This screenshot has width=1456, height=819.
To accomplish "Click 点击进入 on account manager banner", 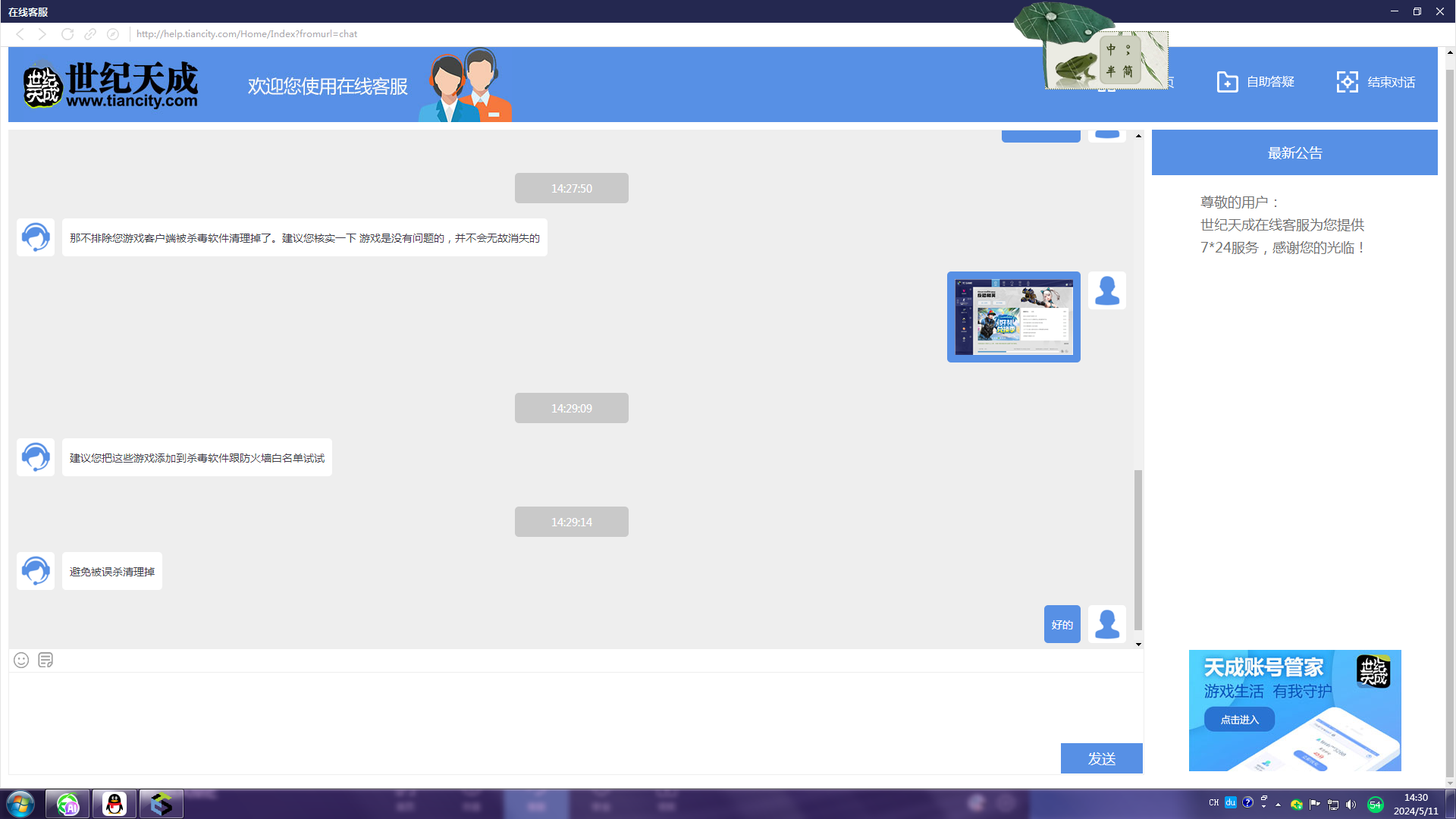I will 1239,720.
